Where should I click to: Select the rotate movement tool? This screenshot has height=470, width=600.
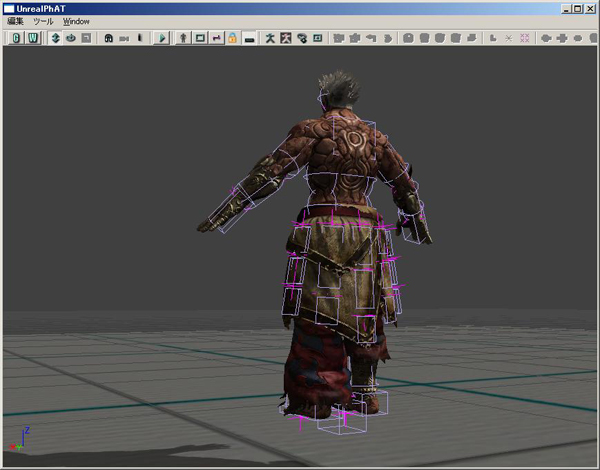[71, 38]
